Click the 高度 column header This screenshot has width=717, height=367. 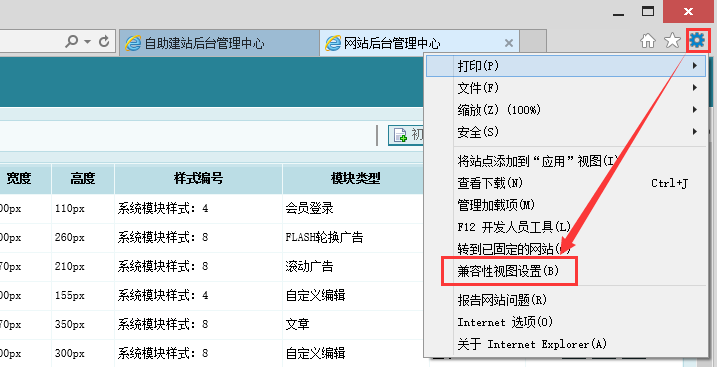(83, 178)
